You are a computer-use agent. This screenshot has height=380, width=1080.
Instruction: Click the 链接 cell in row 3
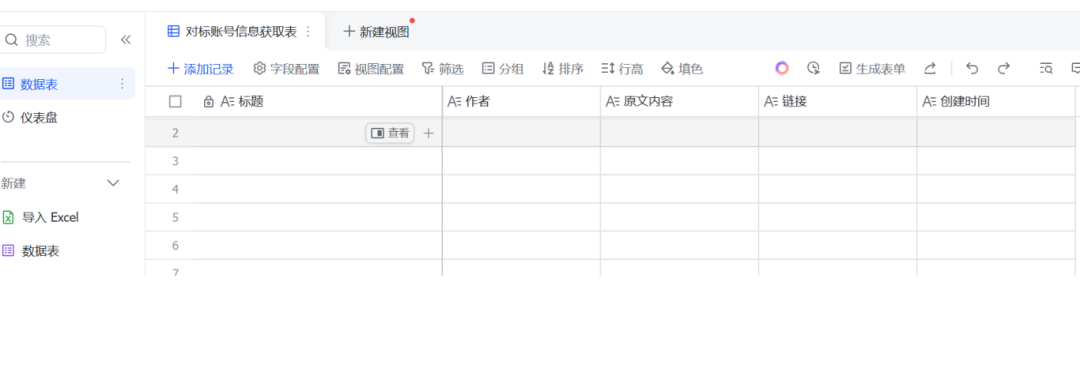(x=838, y=161)
